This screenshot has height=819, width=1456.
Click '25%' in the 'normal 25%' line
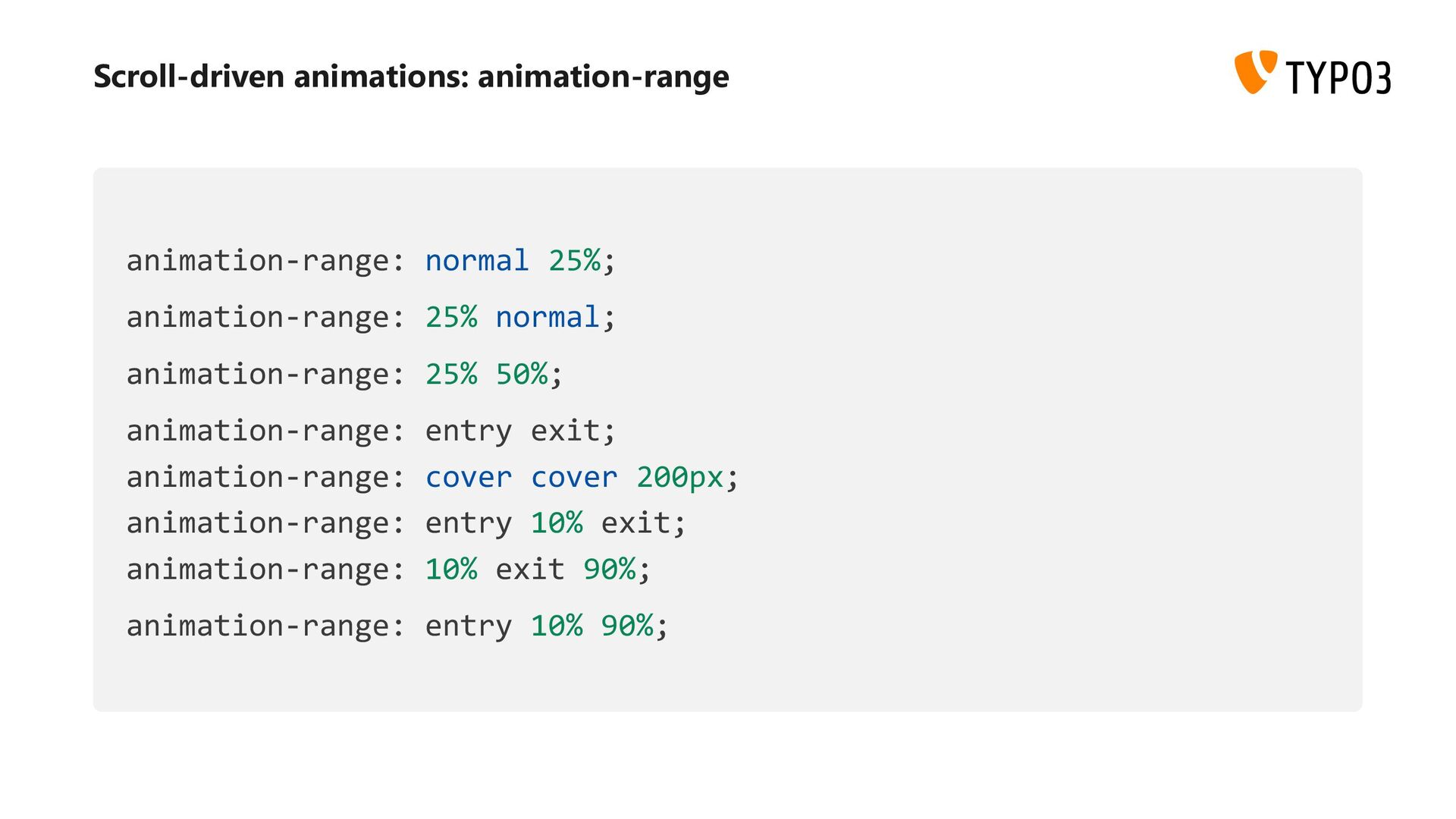pos(575,260)
